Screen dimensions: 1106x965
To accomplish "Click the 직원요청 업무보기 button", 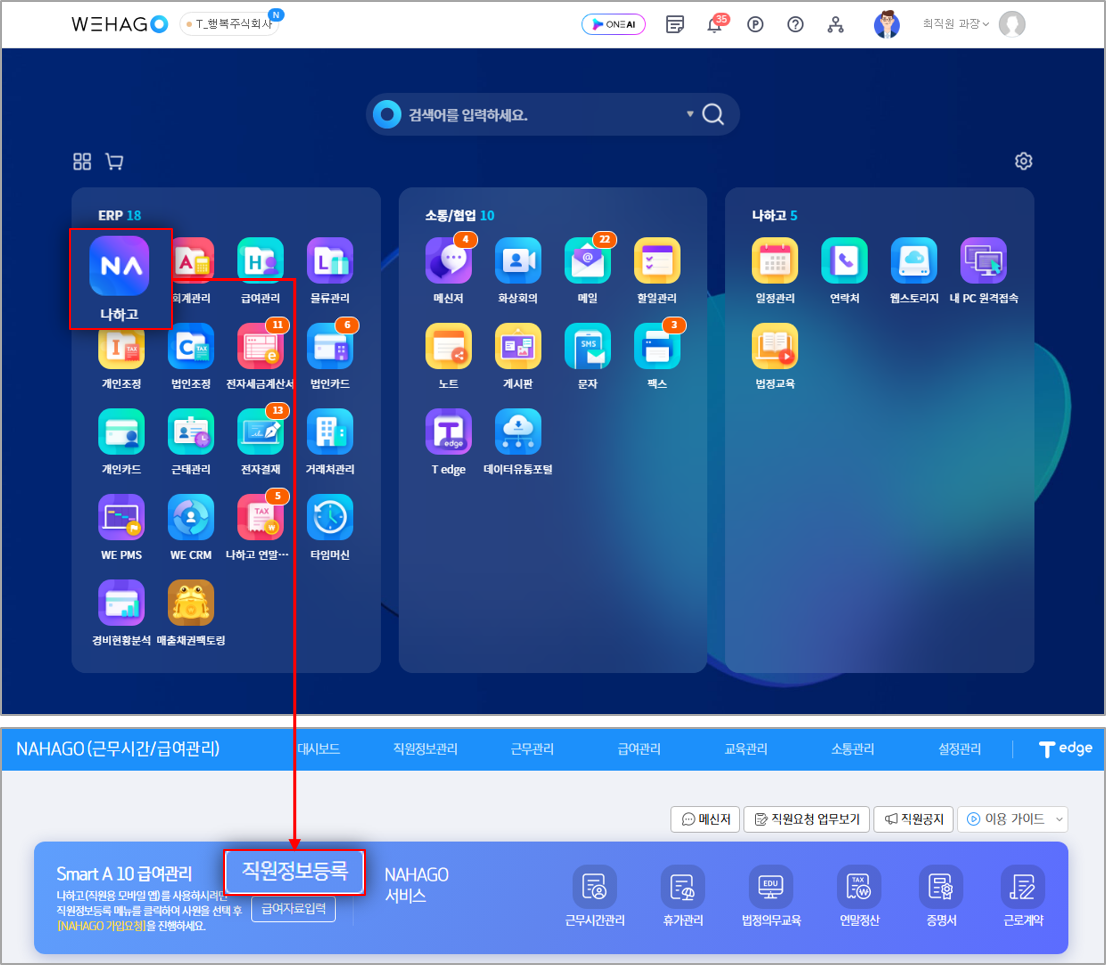I will (x=807, y=819).
